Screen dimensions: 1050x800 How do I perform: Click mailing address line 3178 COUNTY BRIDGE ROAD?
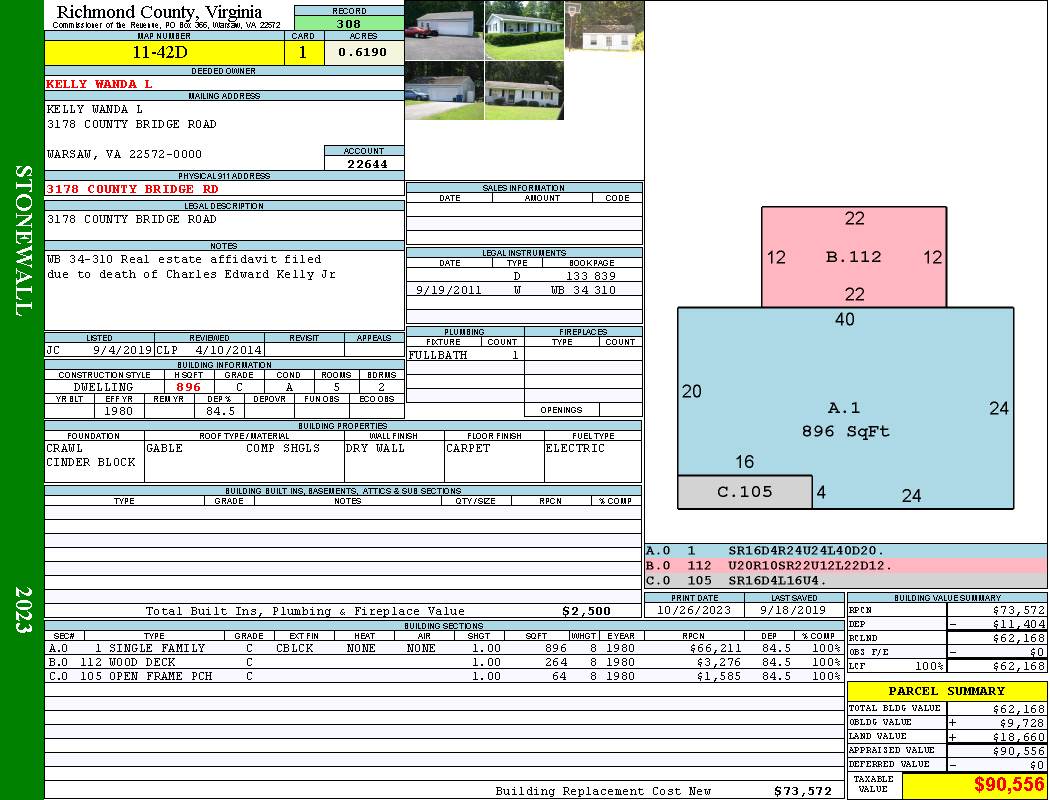point(131,124)
